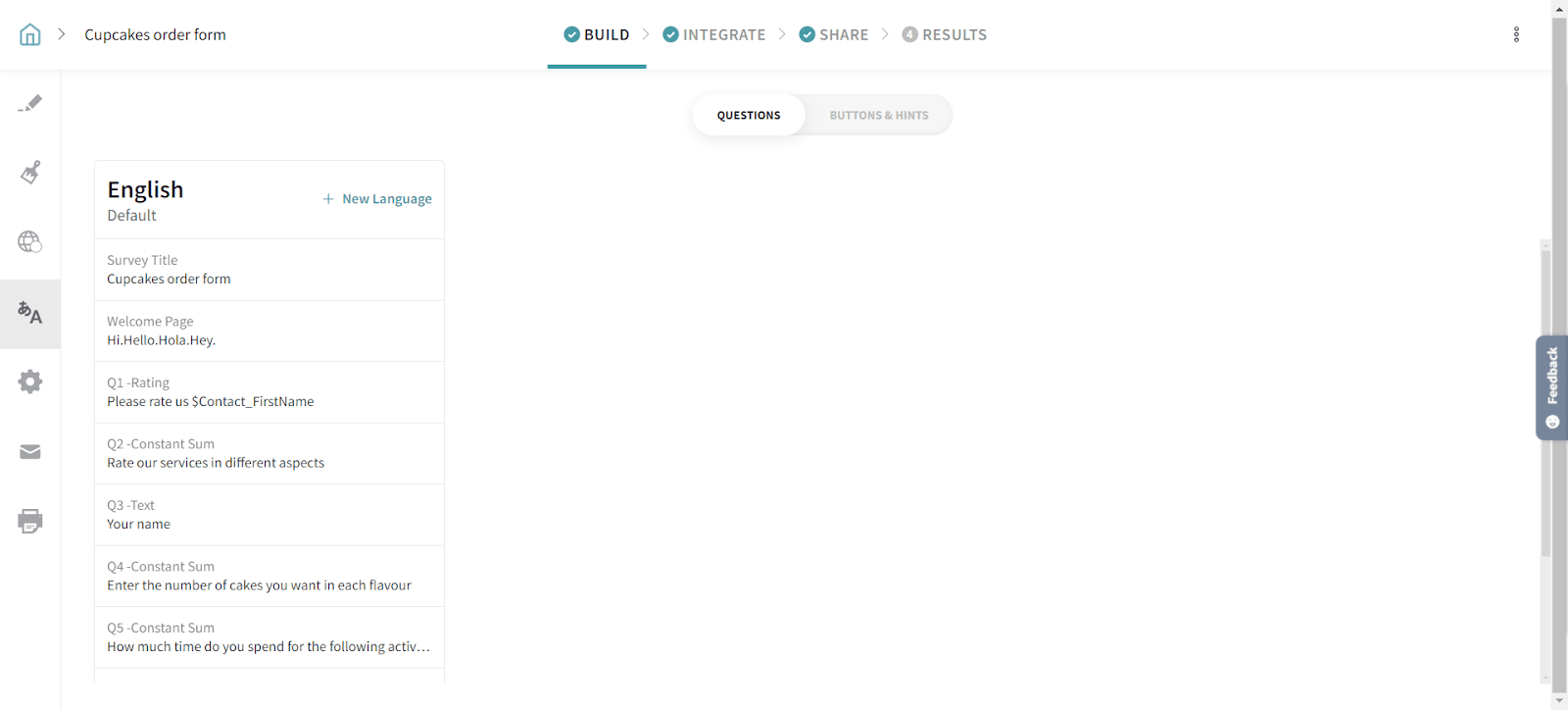Image resolution: width=1568 pixels, height=710 pixels.
Task: Open the Results step tab
Action: click(x=945, y=35)
